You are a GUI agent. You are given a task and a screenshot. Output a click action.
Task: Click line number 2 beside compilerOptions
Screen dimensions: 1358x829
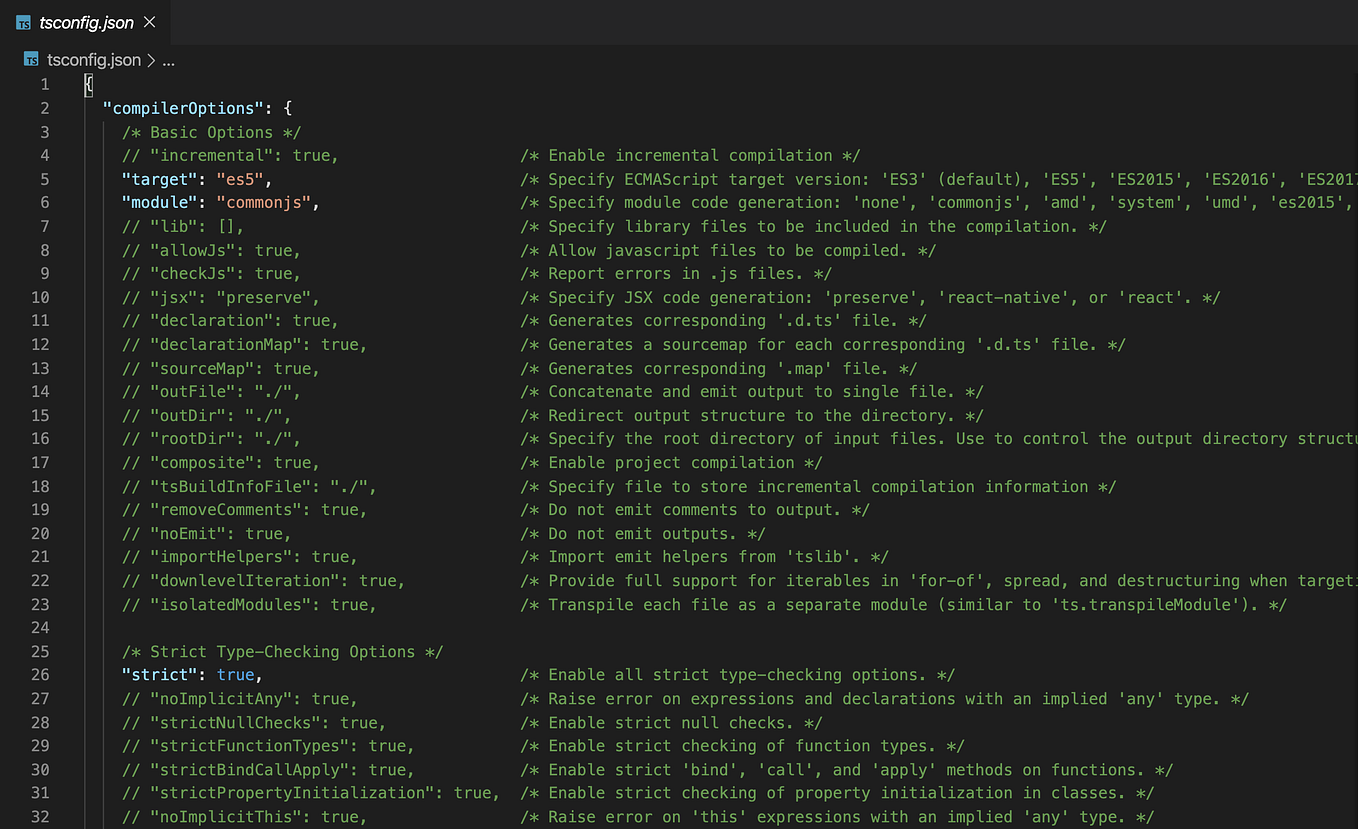tap(44, 108)
